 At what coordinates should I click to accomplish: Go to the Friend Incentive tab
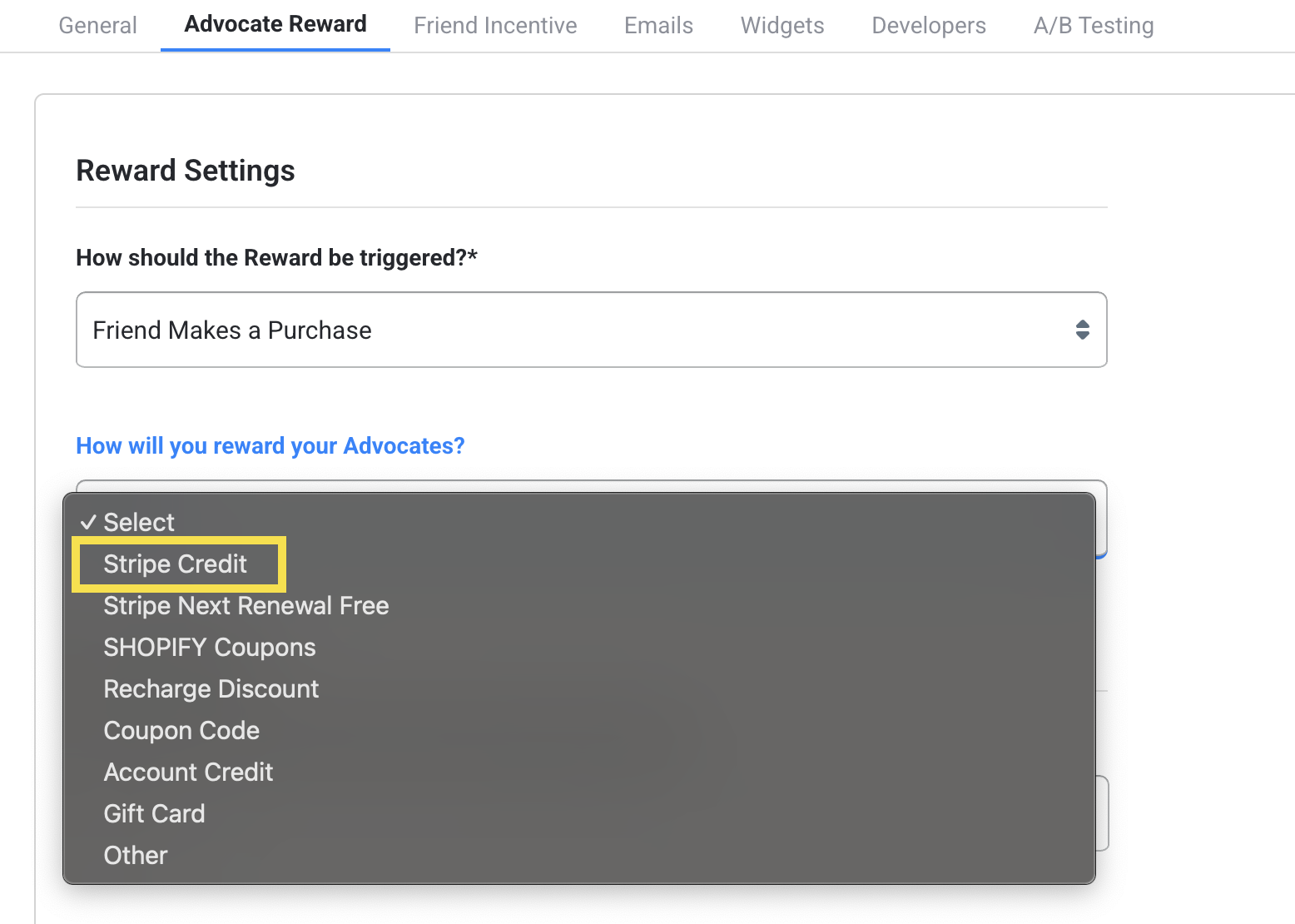[x=495, y=26]
